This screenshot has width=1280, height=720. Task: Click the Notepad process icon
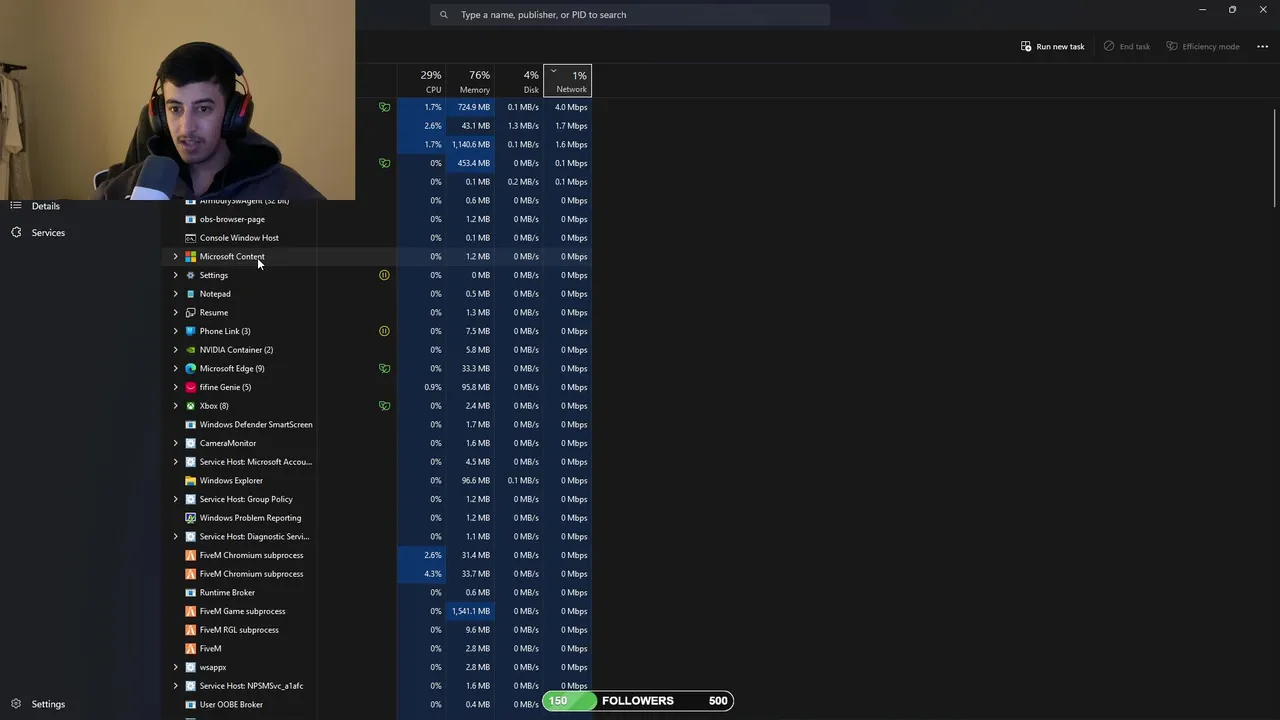190,294
